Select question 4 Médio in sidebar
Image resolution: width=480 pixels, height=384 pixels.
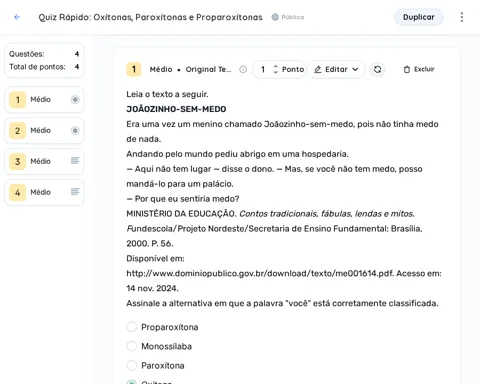44,192
